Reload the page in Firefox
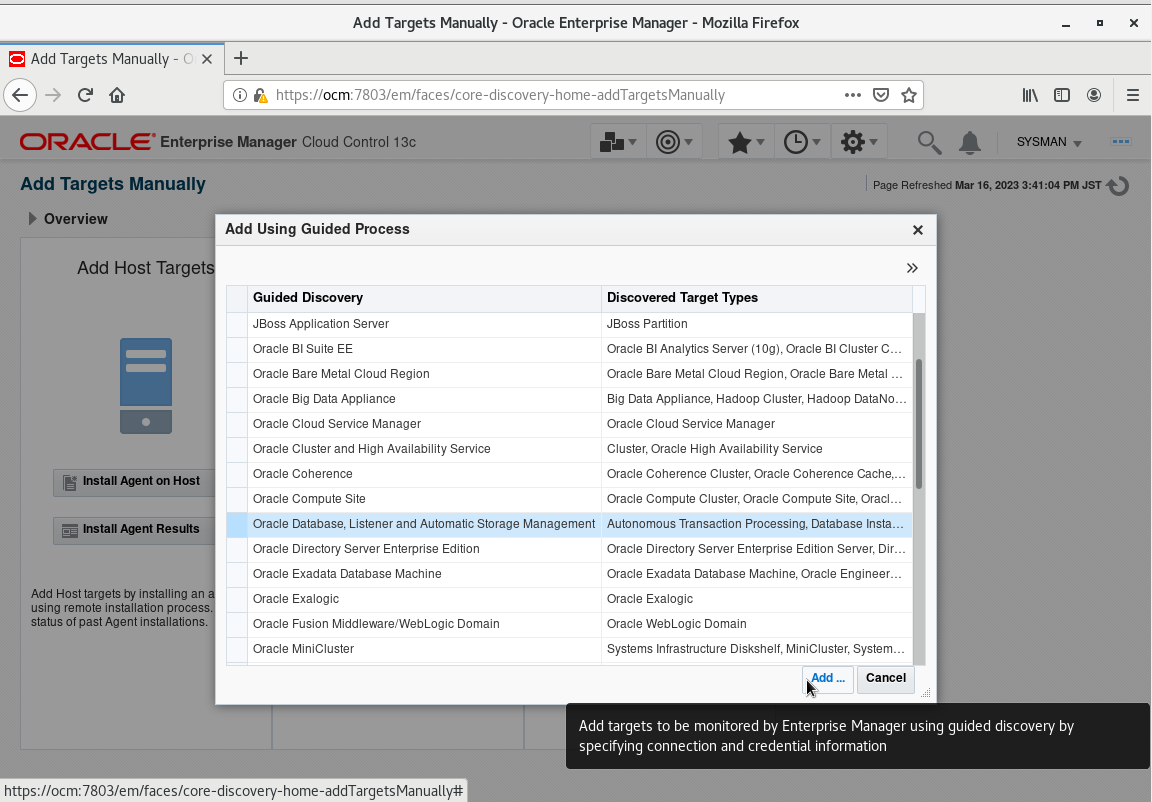This screenshot has height=802, width=1152. click(x=85, y=95)
